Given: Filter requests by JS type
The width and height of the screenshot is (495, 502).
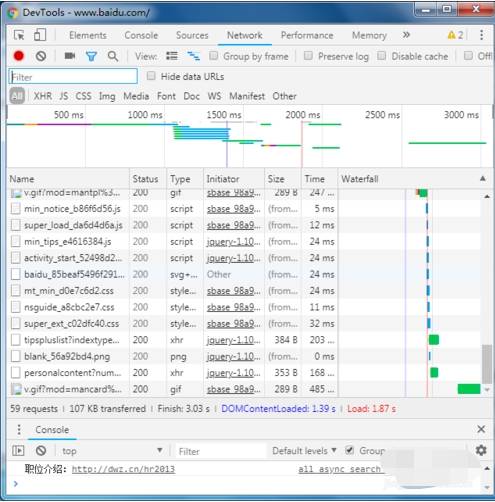Looking at the screenshot, I should (x=64, y=96).
